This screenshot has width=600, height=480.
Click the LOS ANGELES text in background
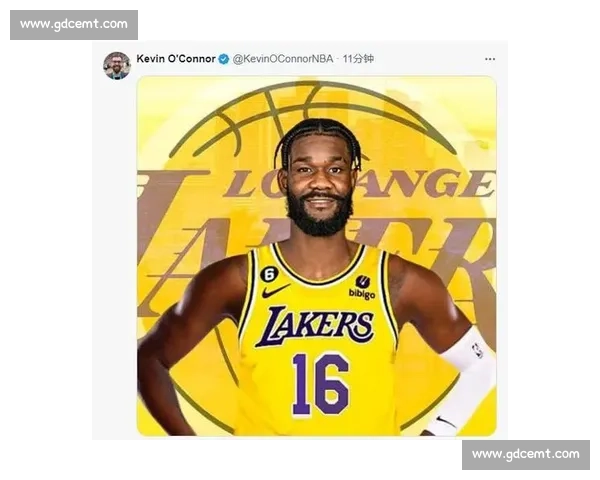[x=360, y=184]
